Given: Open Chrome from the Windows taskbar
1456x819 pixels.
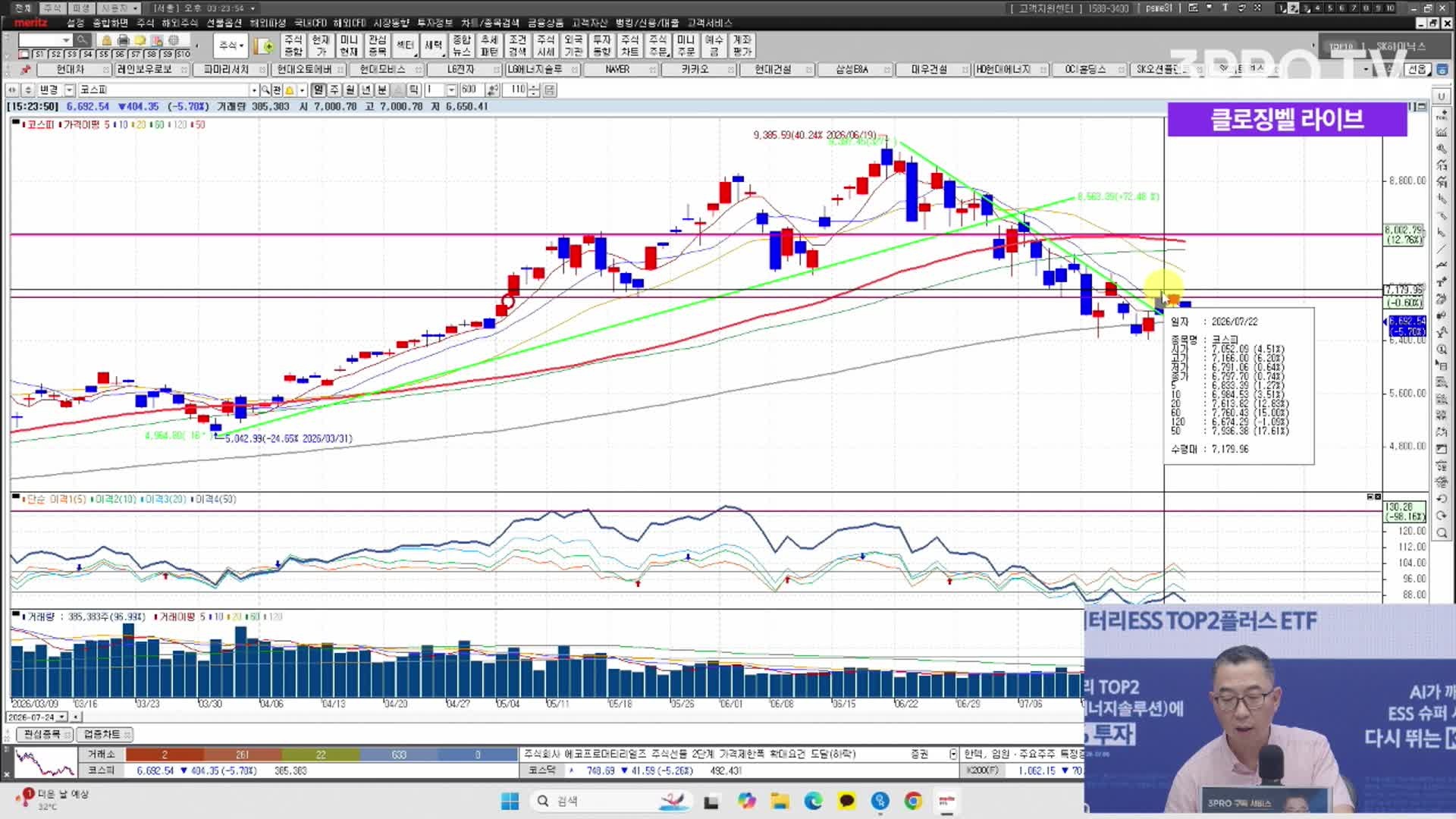Looking at the screenshot, I should point(913,801).
